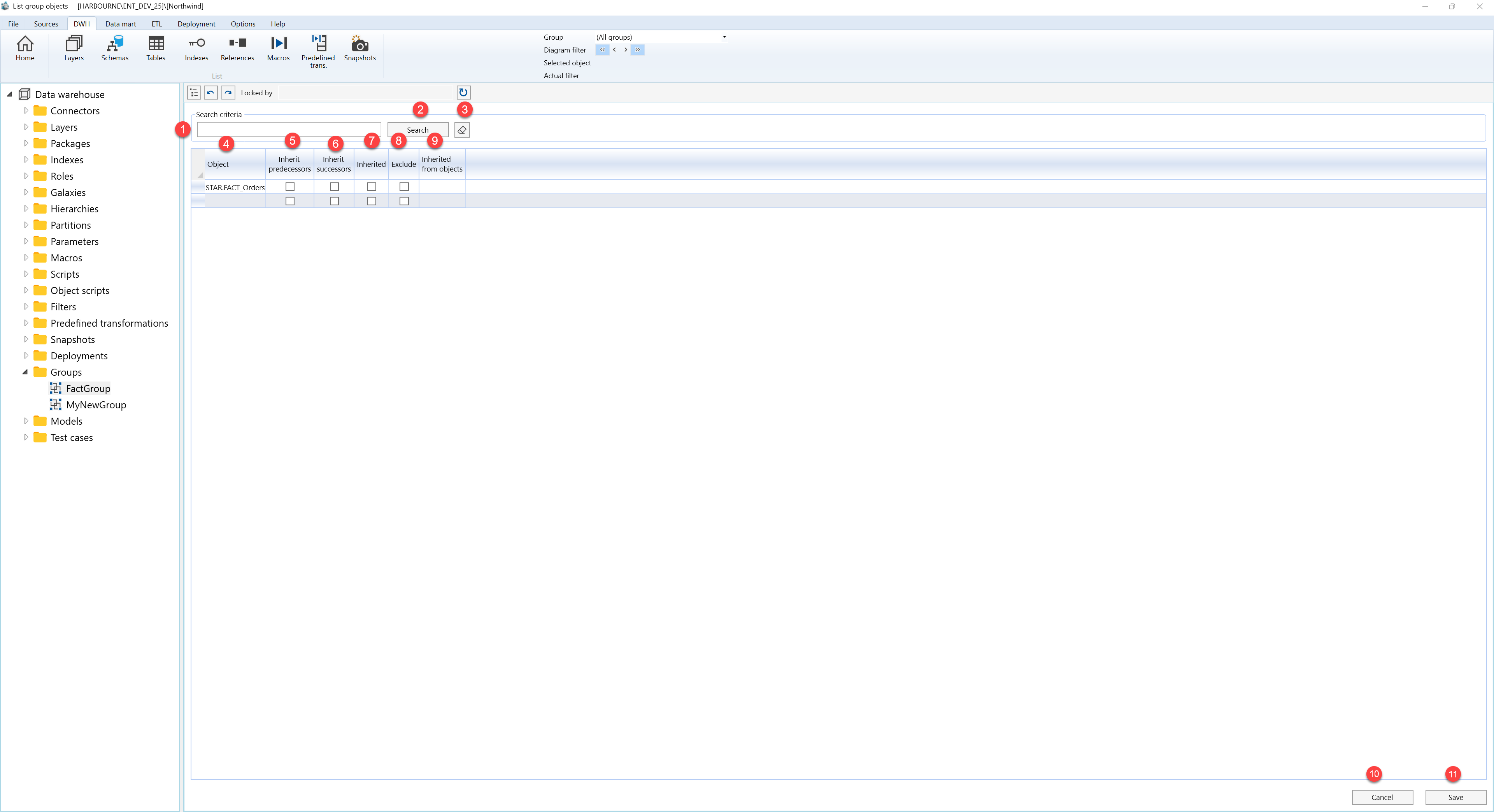Click the Search button
1494x812 pixels.
pos(417,130)
